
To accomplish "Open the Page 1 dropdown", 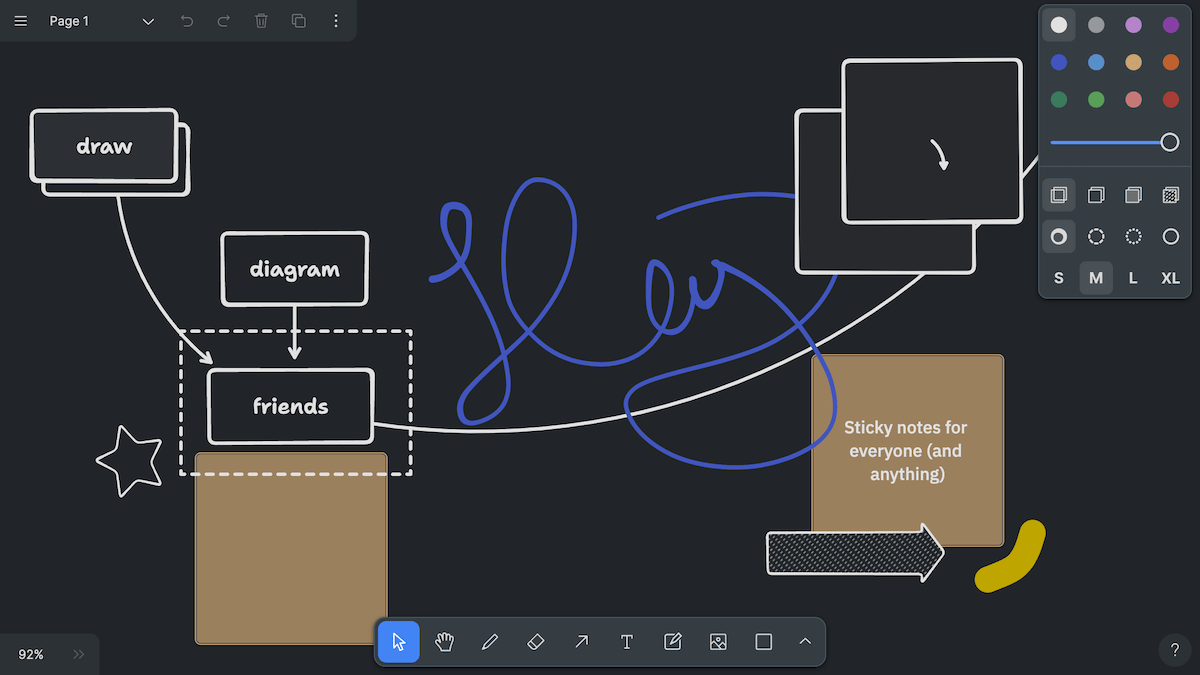I will (x=101, y=21).
